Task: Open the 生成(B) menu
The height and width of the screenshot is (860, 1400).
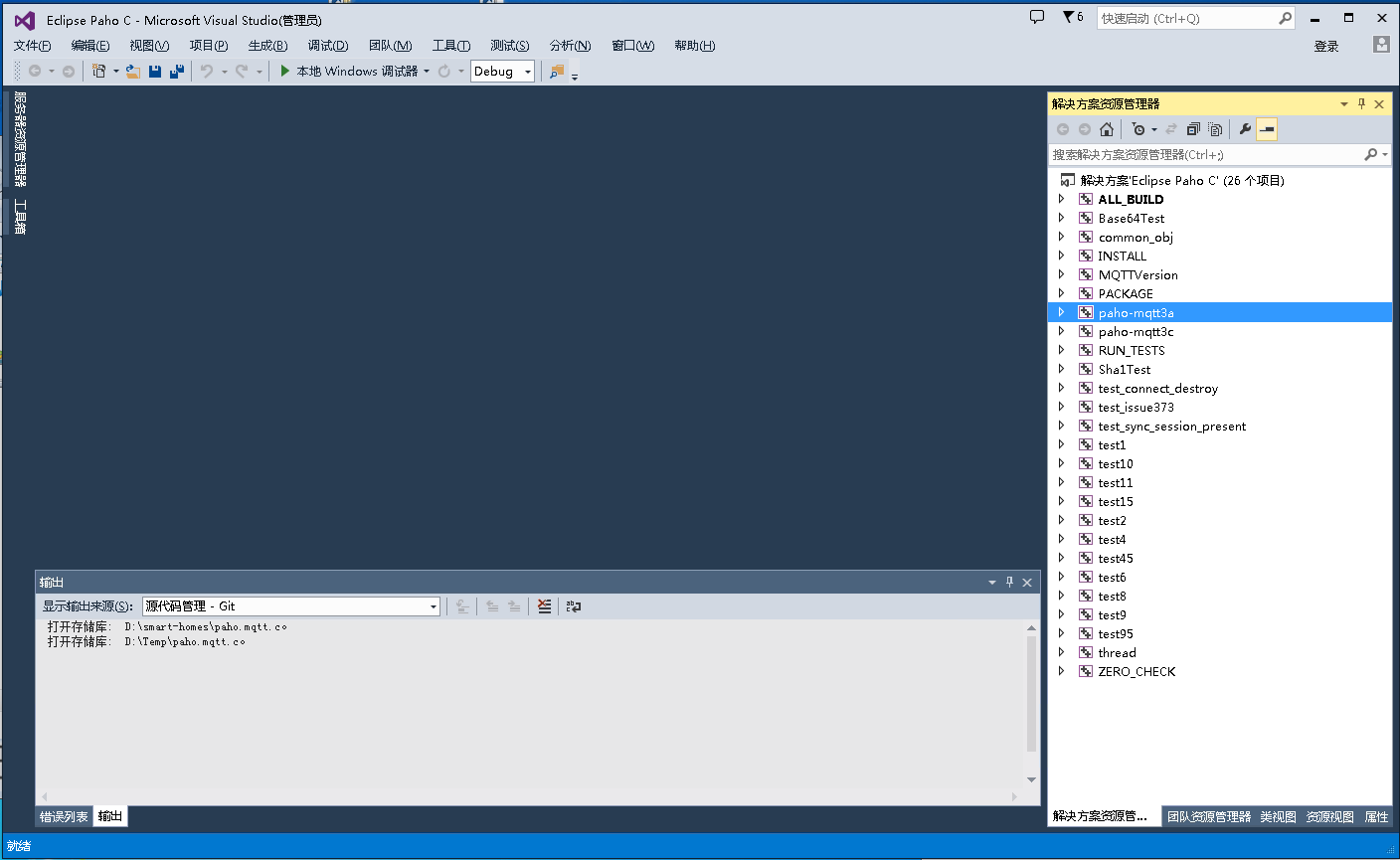Action: pyautogui.click(x=267, y=46)
